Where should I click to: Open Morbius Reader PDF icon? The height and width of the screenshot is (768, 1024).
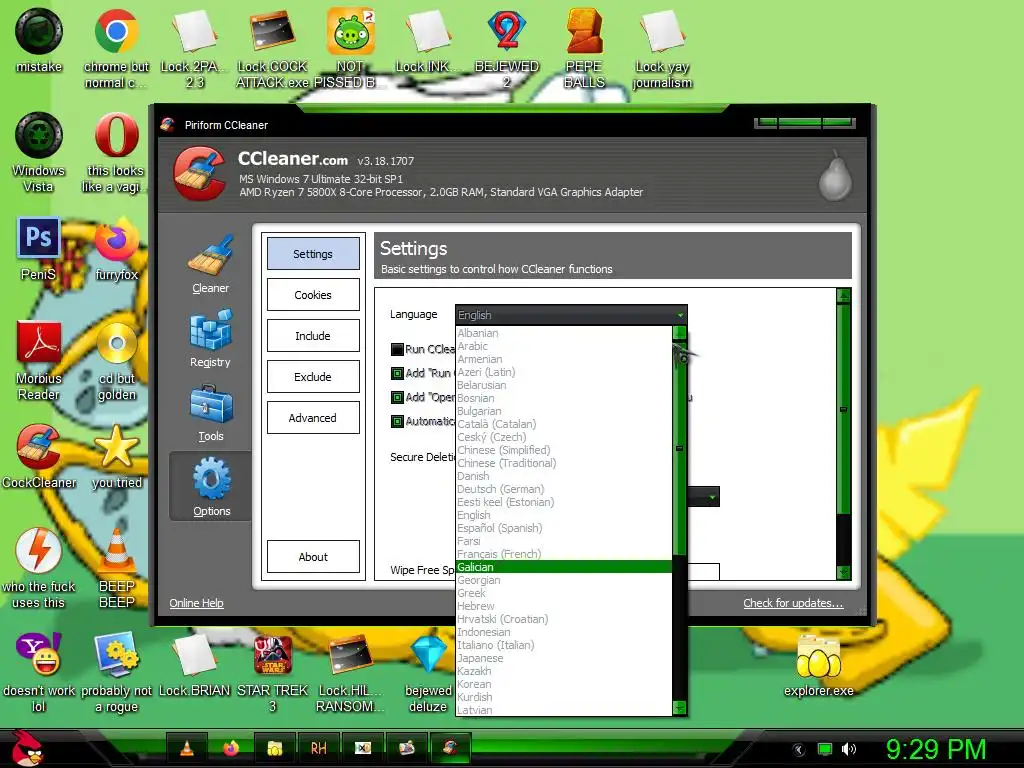(x=39, y=360)
